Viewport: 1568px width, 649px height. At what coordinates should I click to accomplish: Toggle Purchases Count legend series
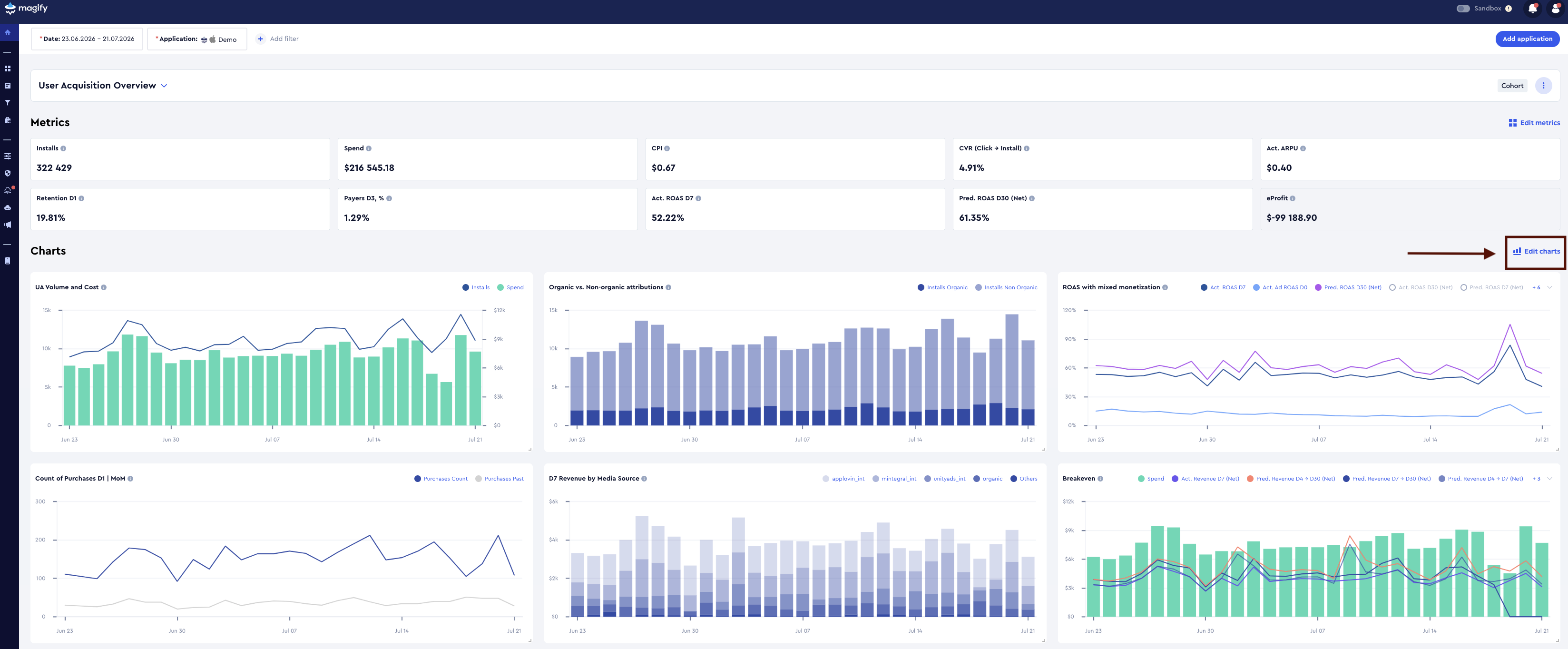click(441, 479)
